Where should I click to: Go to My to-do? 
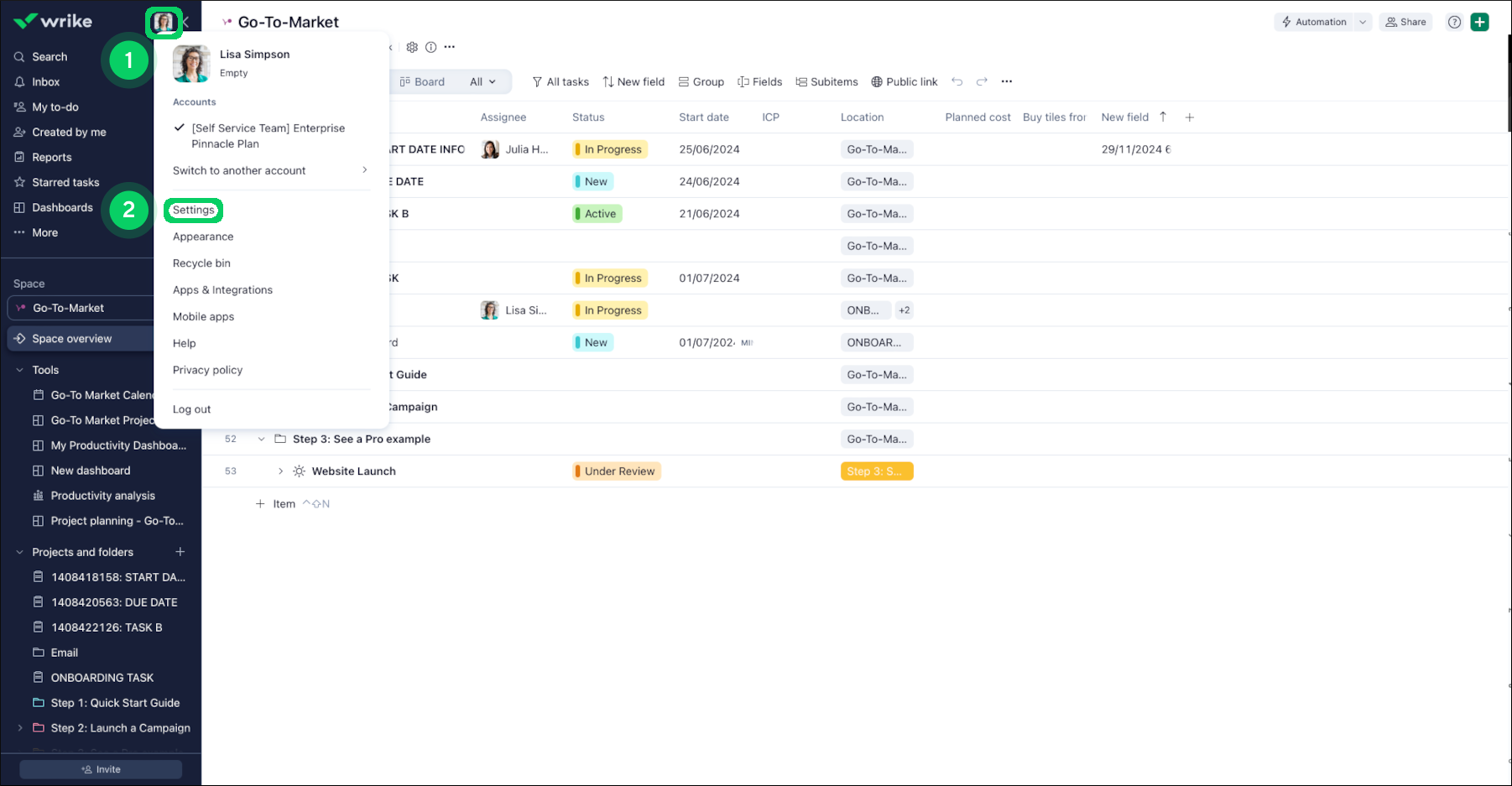[55, 107]
